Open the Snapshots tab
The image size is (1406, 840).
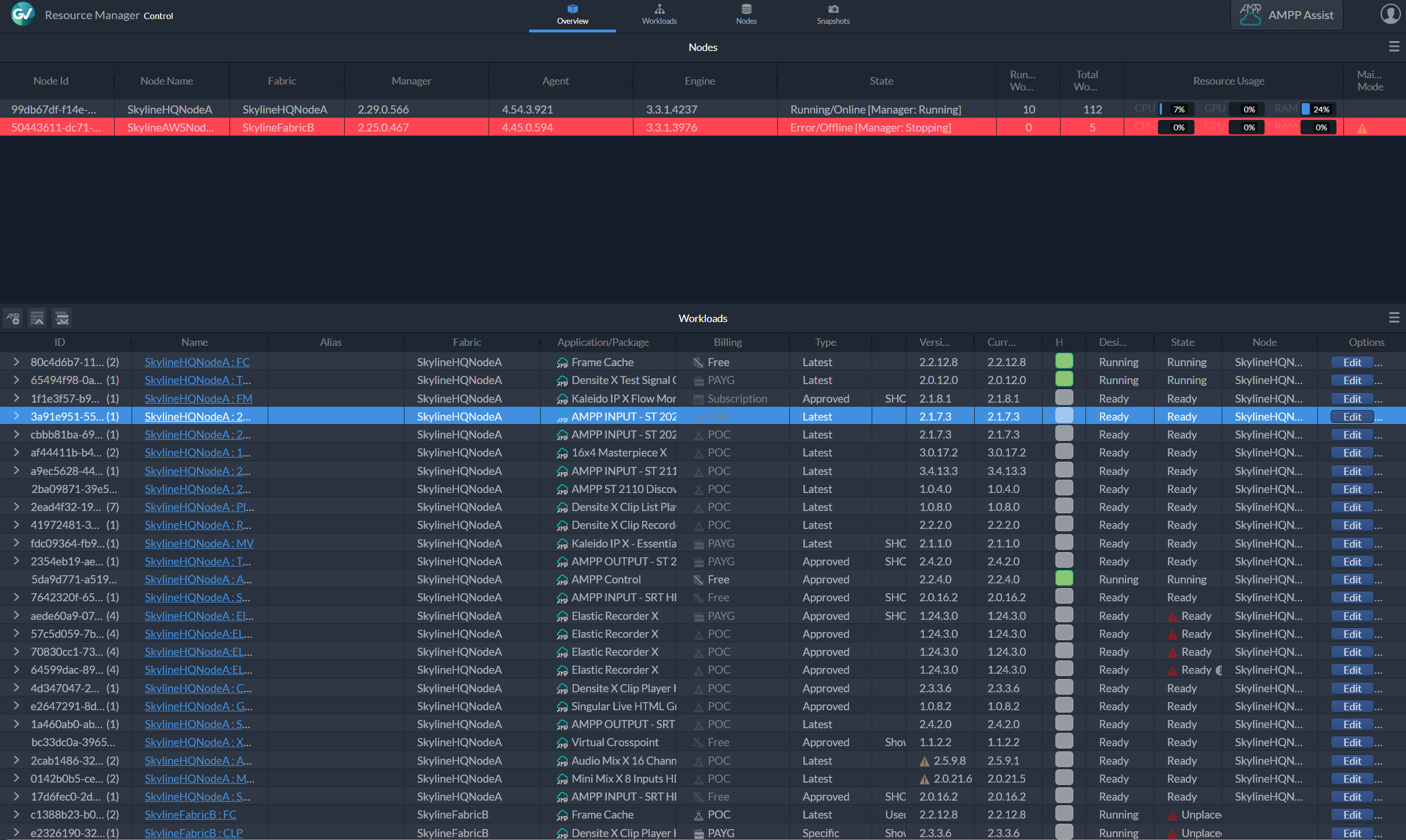pos(833,14)
